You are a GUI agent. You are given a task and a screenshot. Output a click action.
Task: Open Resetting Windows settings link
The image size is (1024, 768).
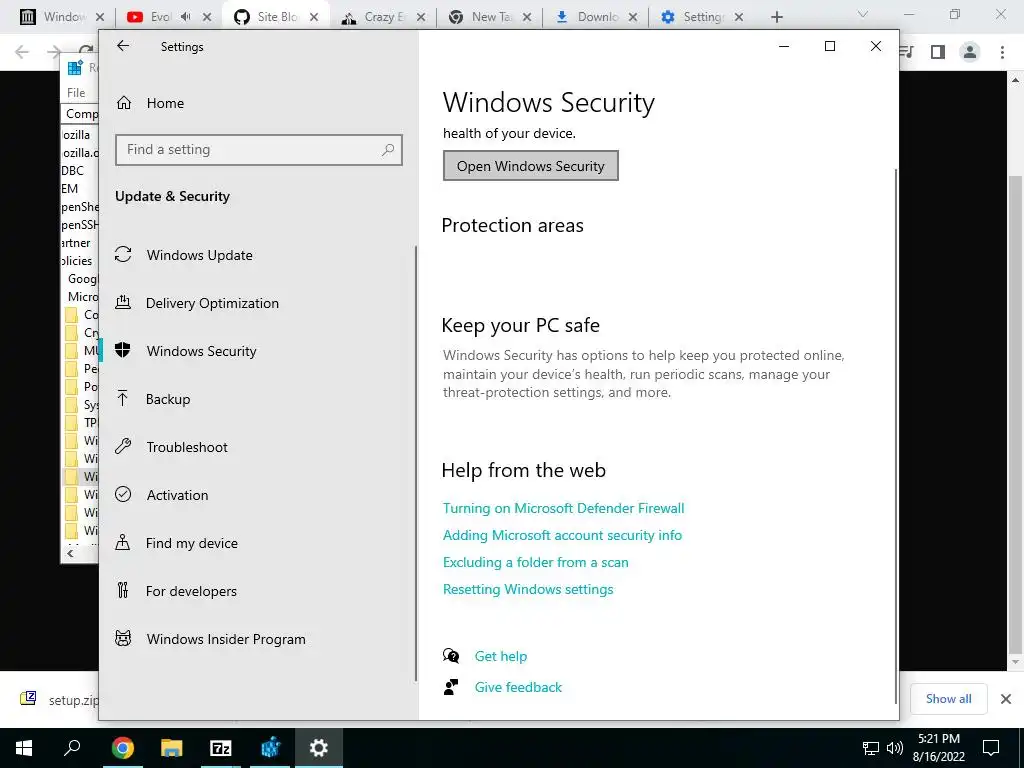click(x=528, y=589)
